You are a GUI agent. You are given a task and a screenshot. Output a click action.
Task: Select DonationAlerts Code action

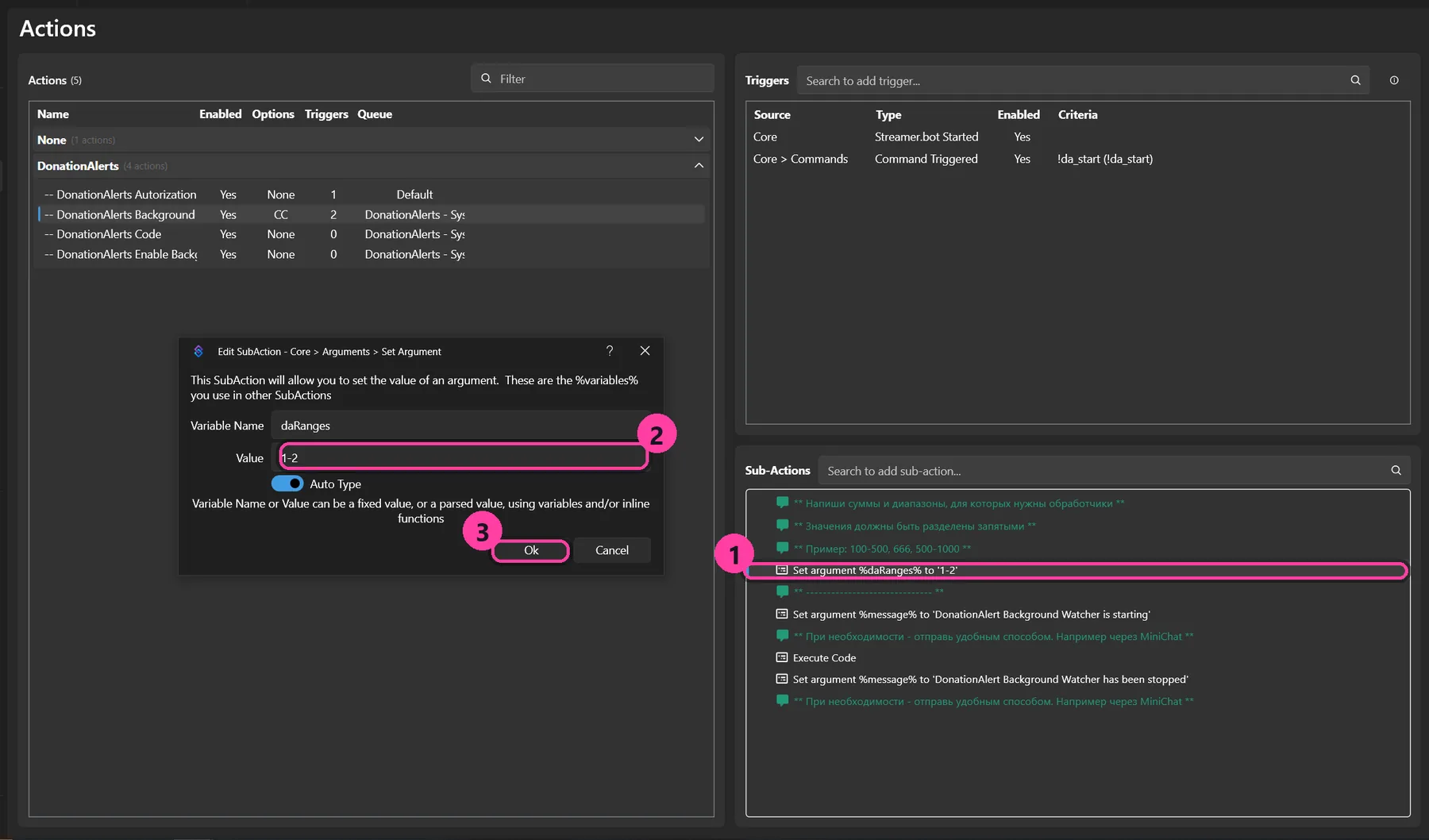pos(370,234)
